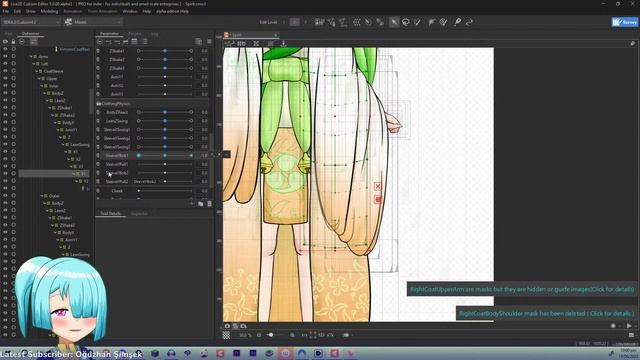Viewport: 640px width, 360px height.
Task: Click the Survey button
Action: [624, 22]
